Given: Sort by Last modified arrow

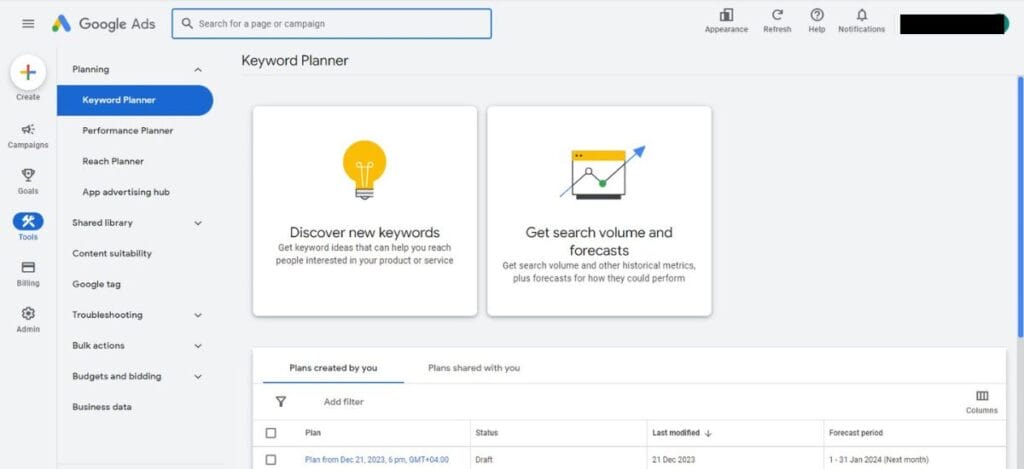Looking at the screenshot, I should (x=709, y=433).
